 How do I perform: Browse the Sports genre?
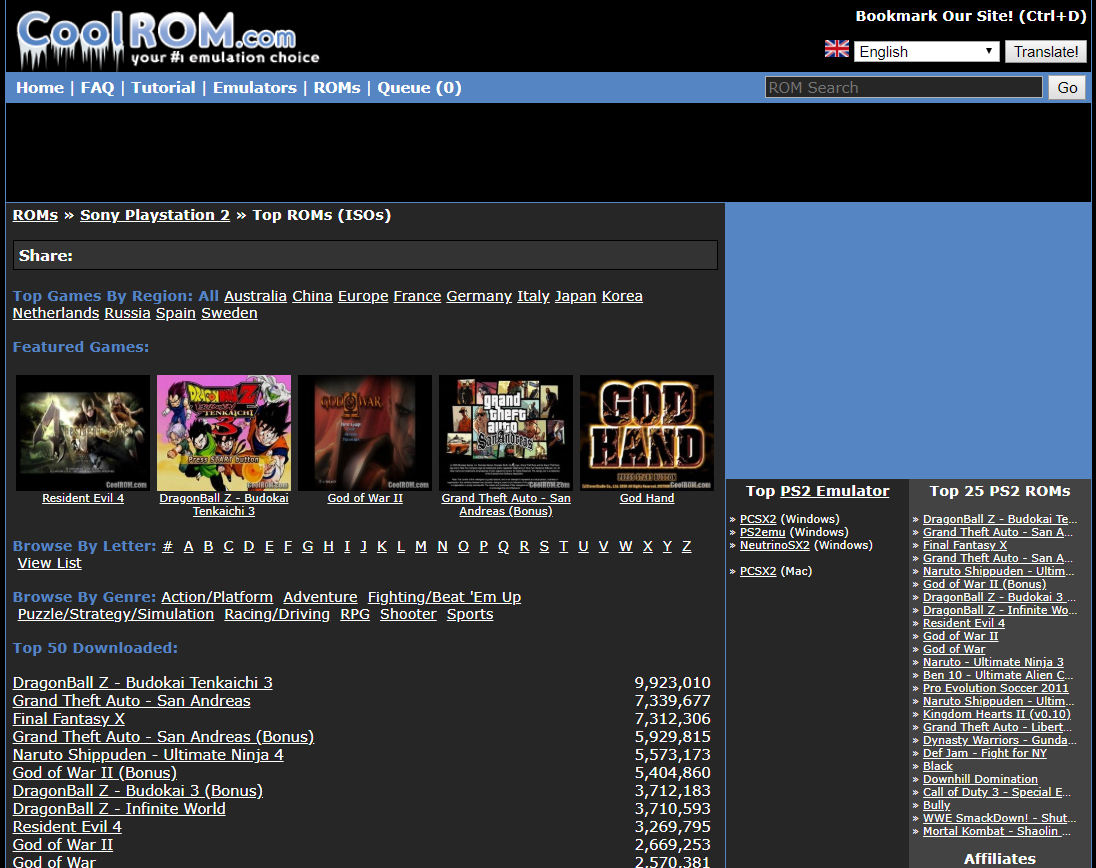(x=470, y=614)
